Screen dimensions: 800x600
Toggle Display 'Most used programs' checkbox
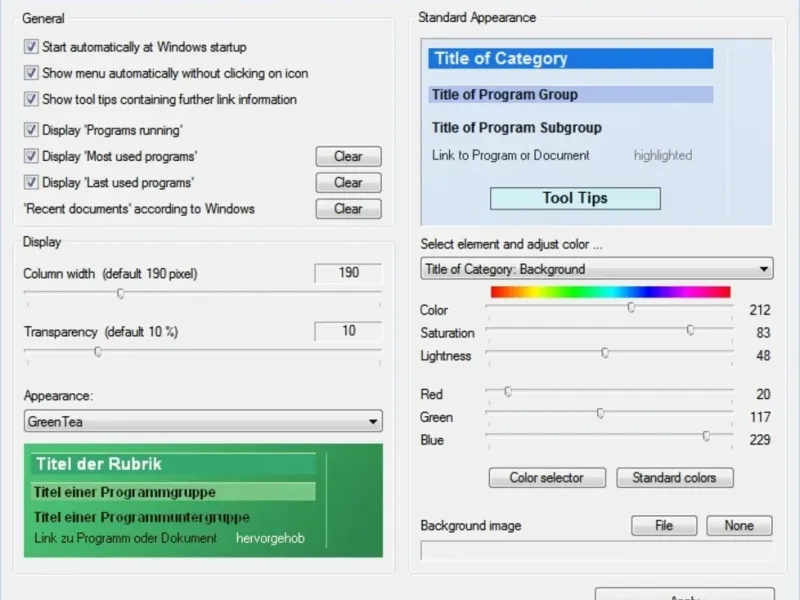[x=31, y=156]
